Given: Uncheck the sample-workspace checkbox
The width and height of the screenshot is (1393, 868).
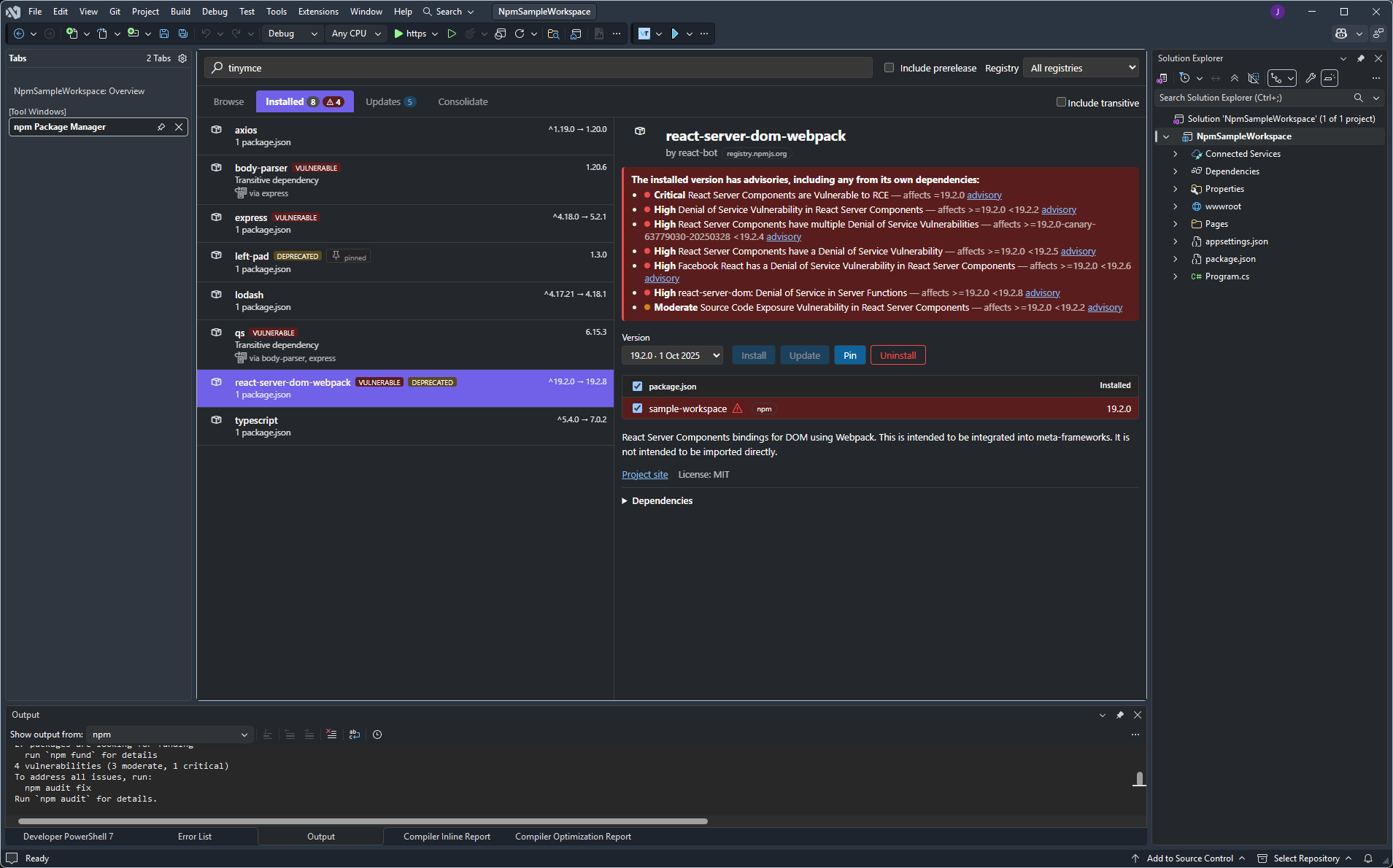Looking at the screenshot, I should [637, 408].
